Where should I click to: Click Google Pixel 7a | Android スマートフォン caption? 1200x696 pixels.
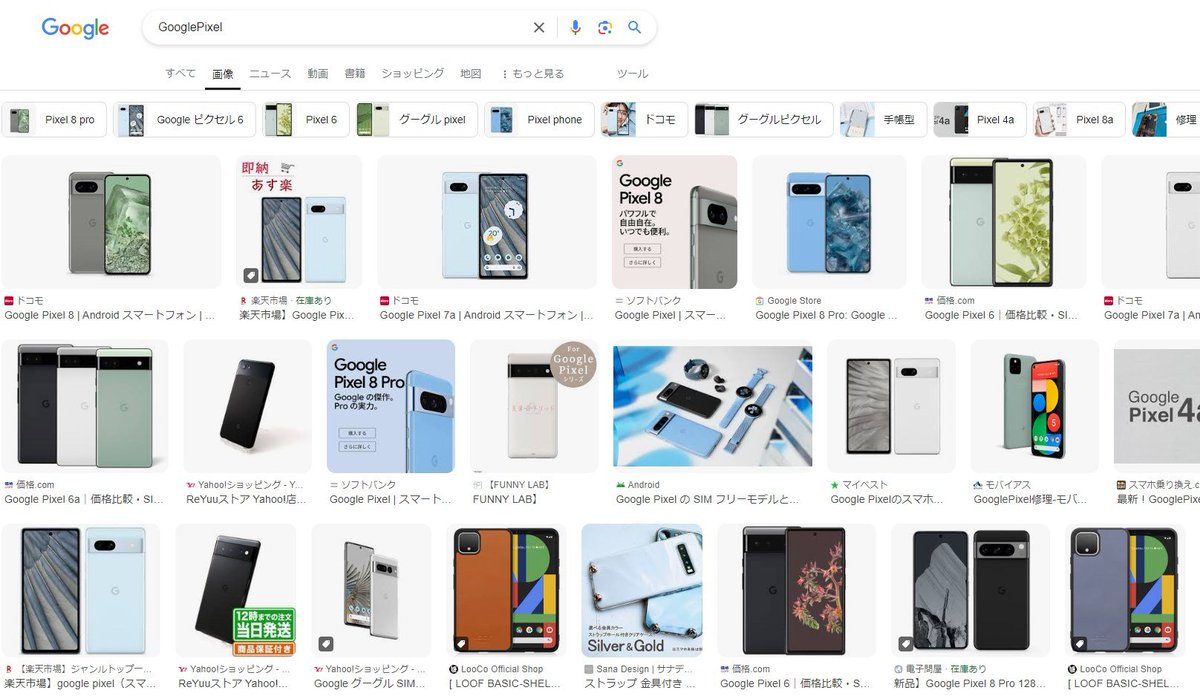[x=487, y=315]
